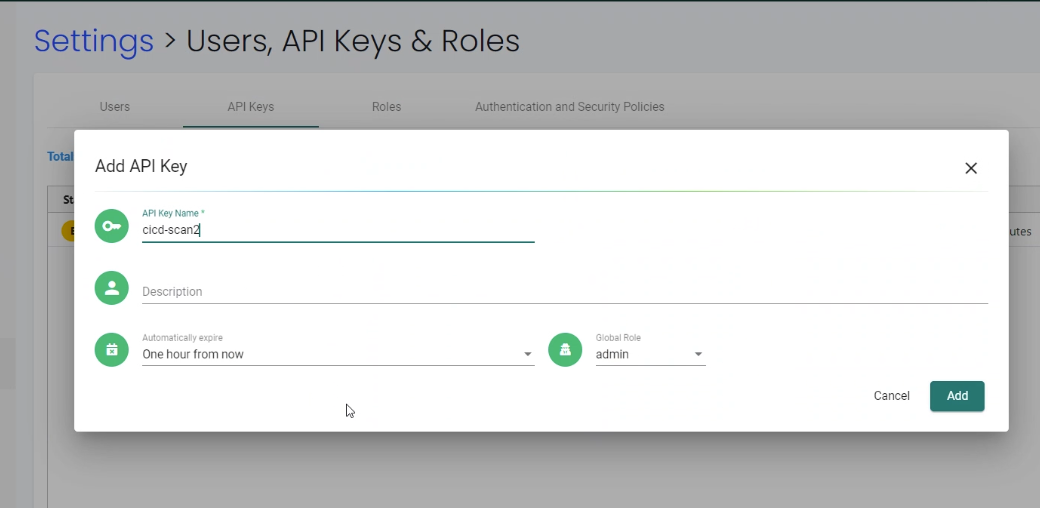
Task: Click the 'Users, API Keys & Roles' heading
Action: tap(353, 41)
